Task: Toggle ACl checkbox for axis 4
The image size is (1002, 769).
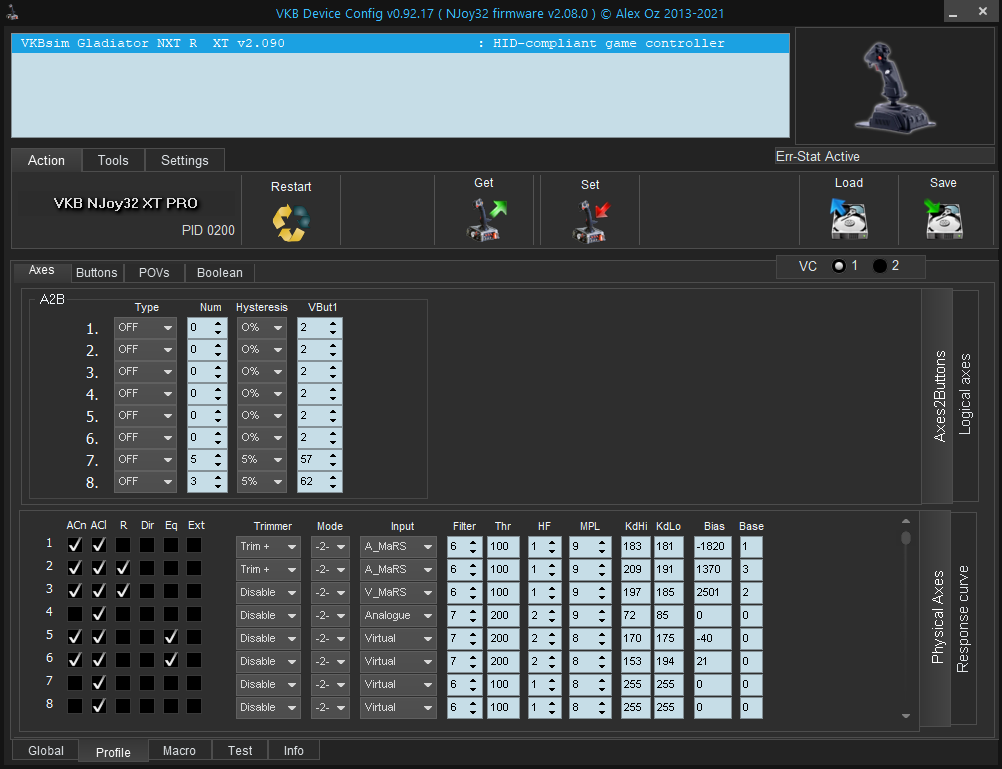Action: point(98,614)
